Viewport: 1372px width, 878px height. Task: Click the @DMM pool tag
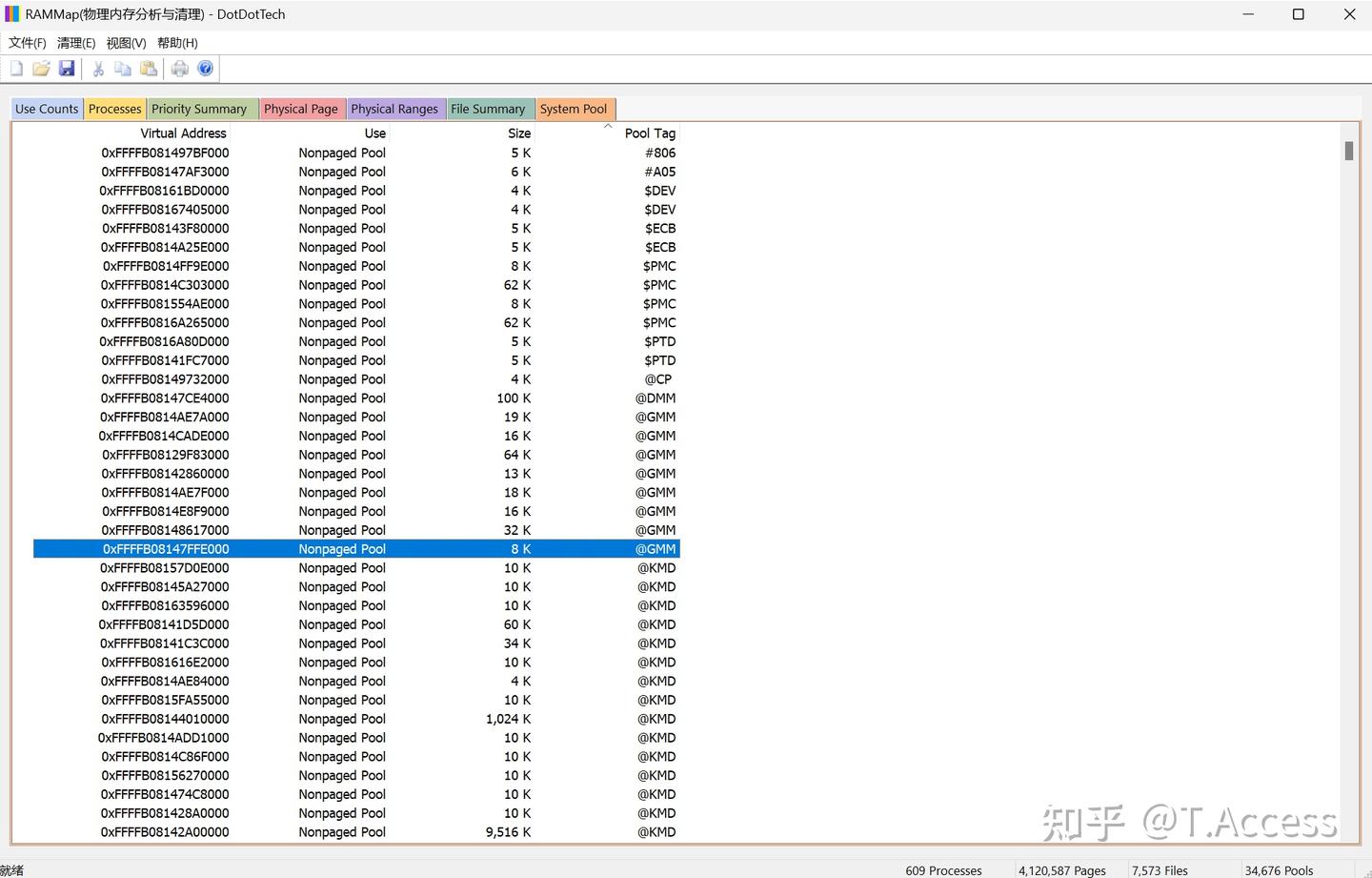(656, 398)
